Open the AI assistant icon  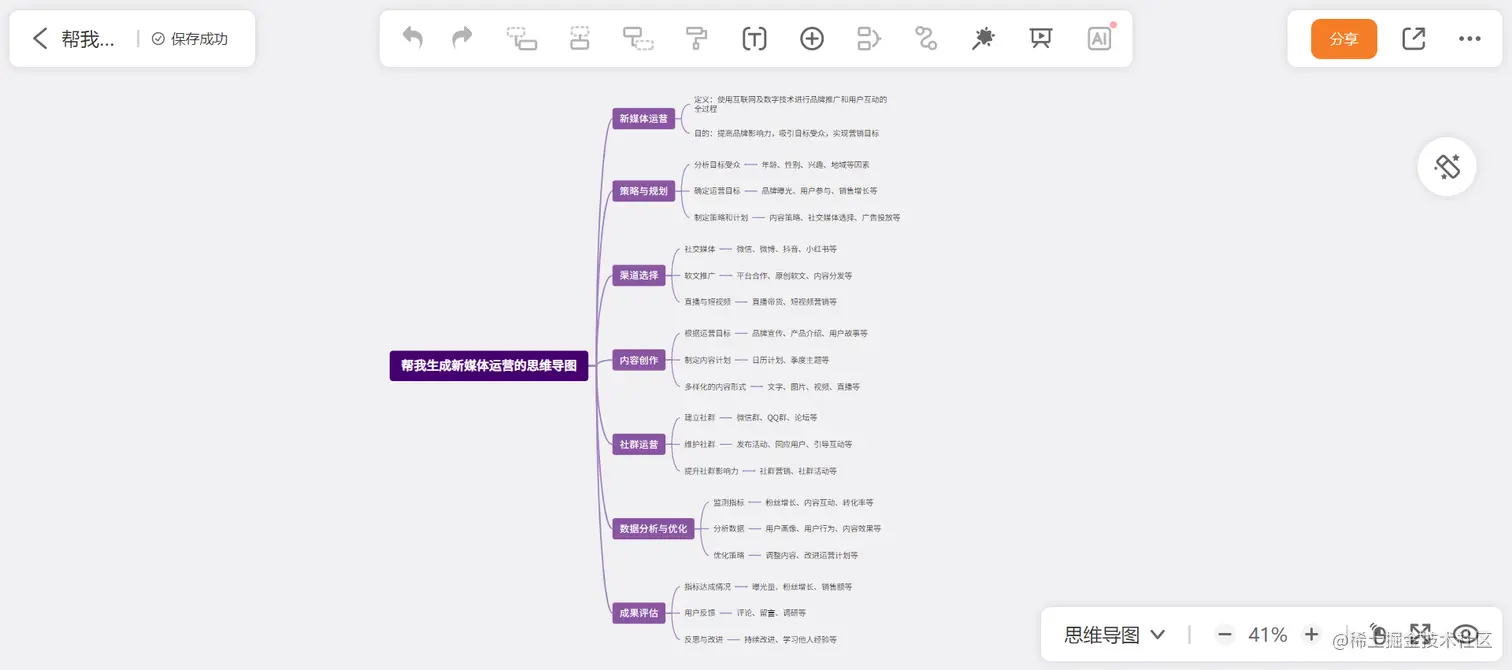point(1099,39)
